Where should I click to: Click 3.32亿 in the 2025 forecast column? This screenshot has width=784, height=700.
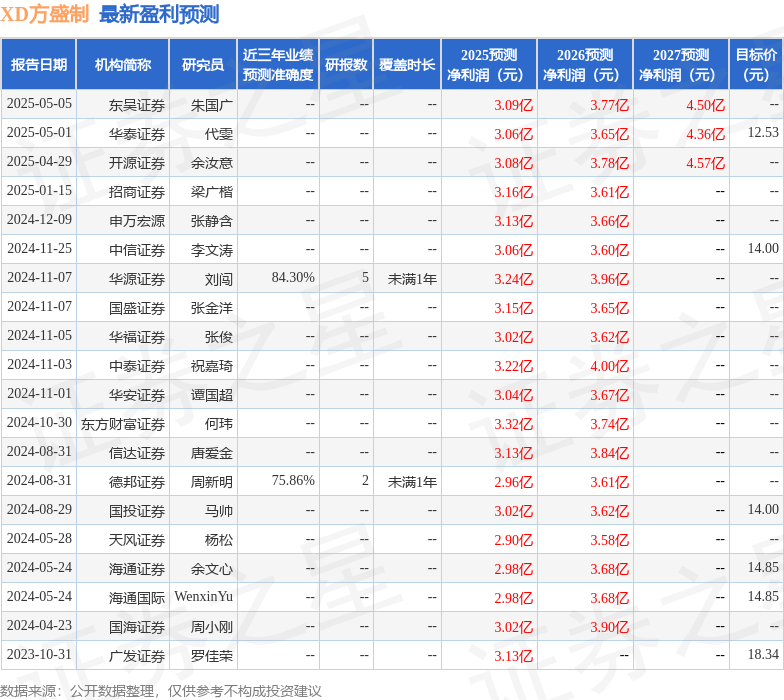click(x=514, y=424)
